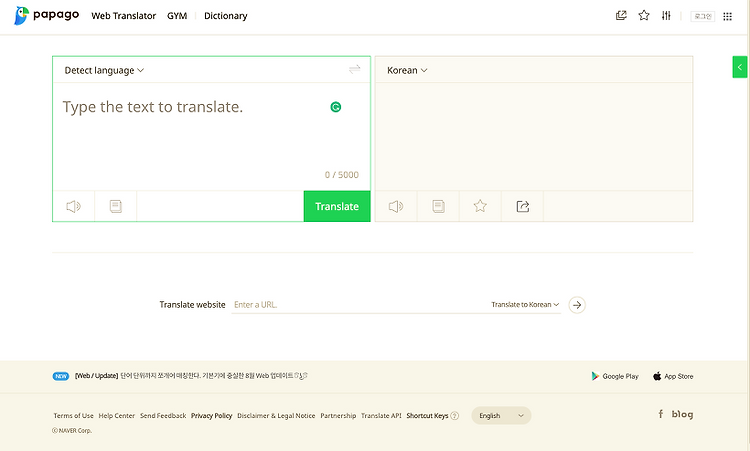Open the Dictionary menu item

pos(226,16)
